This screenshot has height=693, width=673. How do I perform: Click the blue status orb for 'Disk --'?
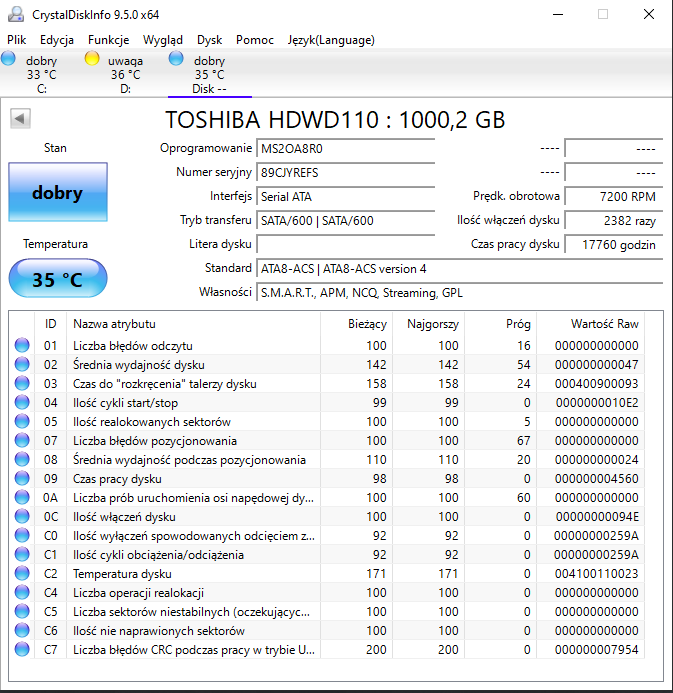tap(176, 58)
